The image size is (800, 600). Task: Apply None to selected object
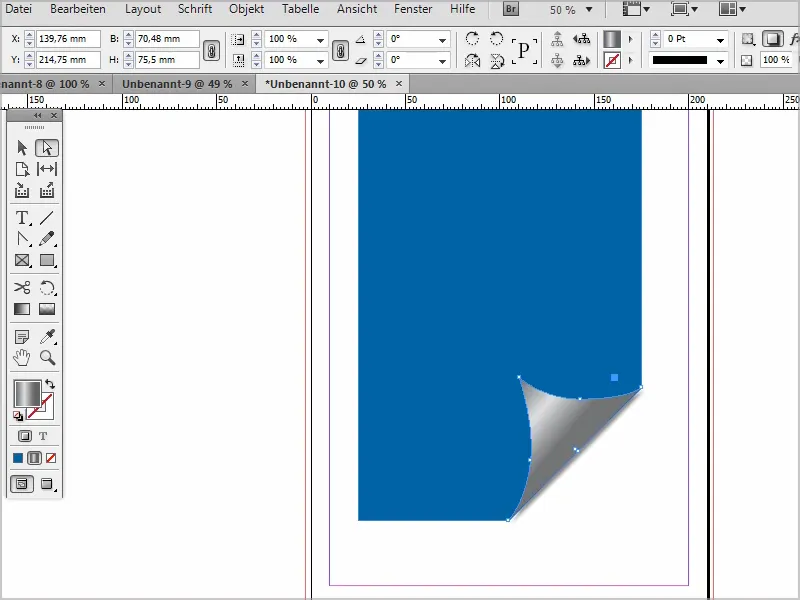(x=51, y=458)
